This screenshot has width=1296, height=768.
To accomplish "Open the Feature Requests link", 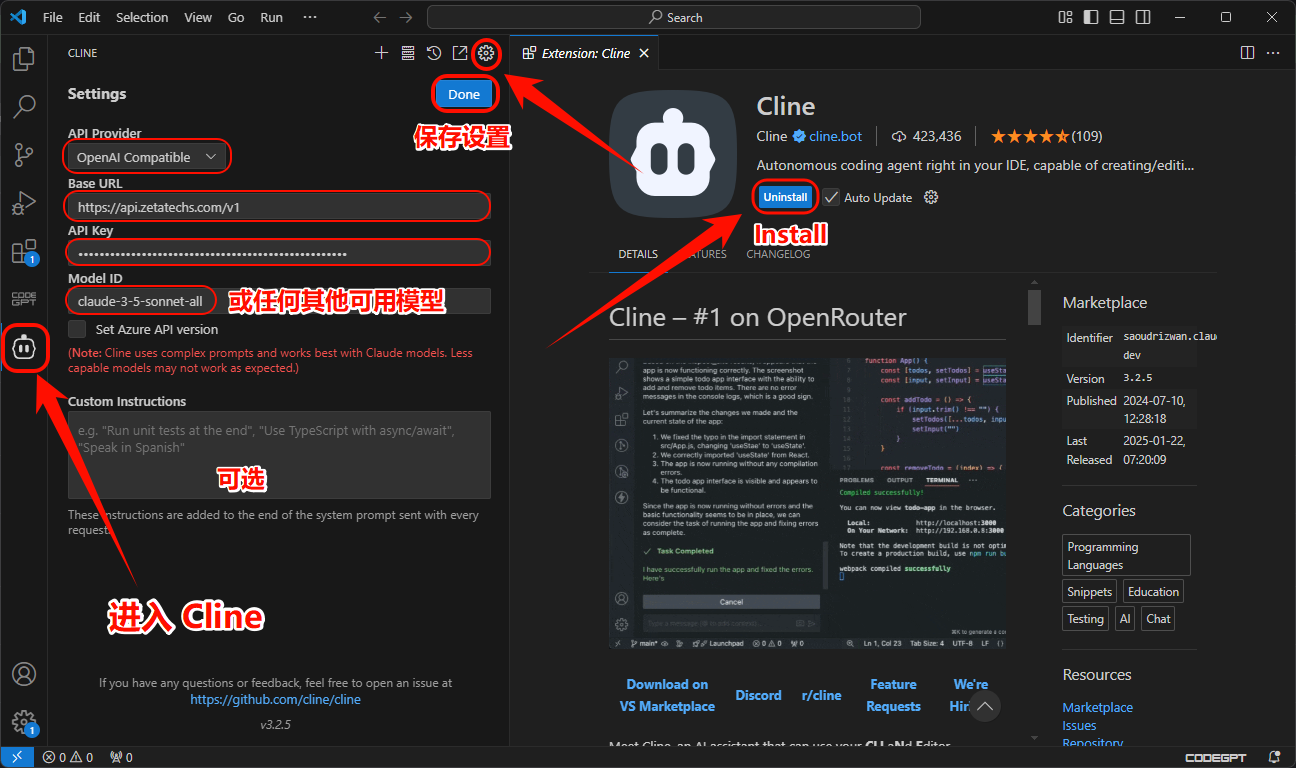I will pos(893,695).
